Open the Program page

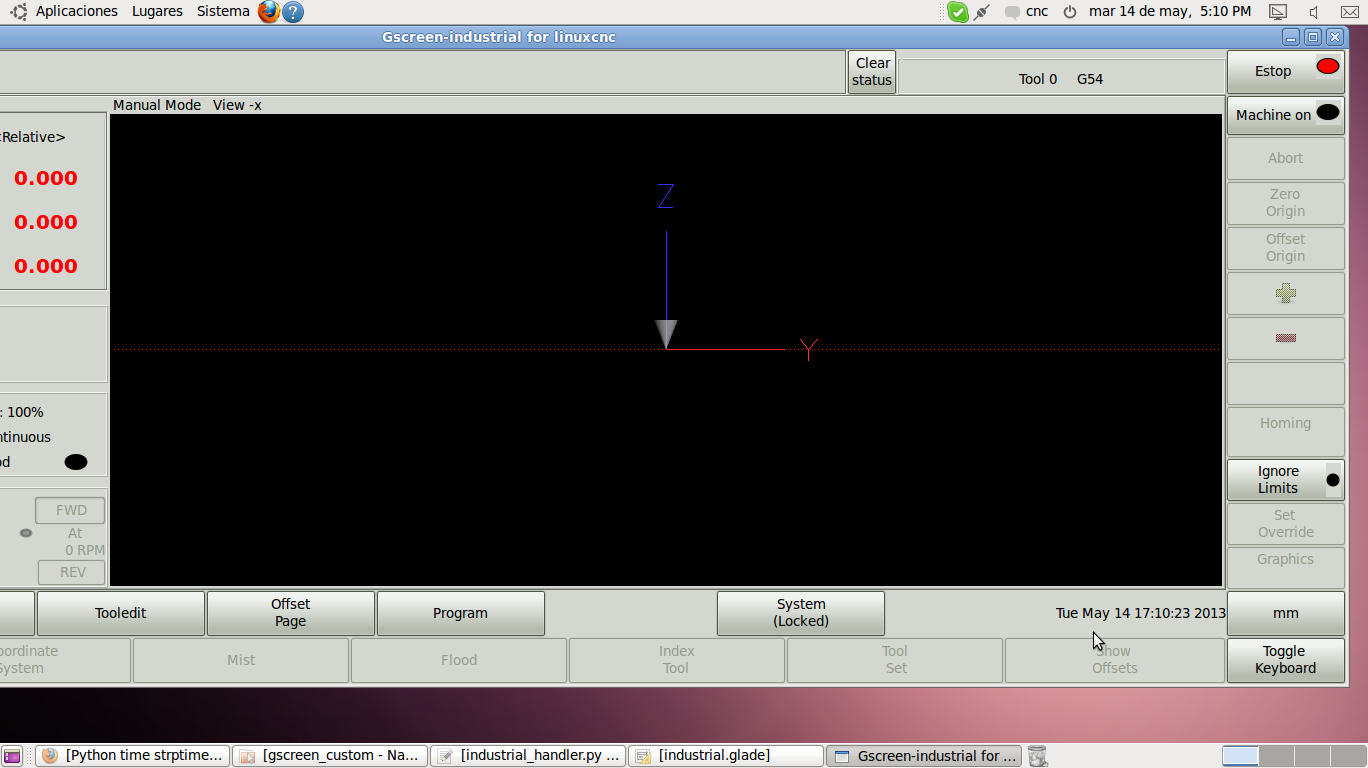(461, 613)
